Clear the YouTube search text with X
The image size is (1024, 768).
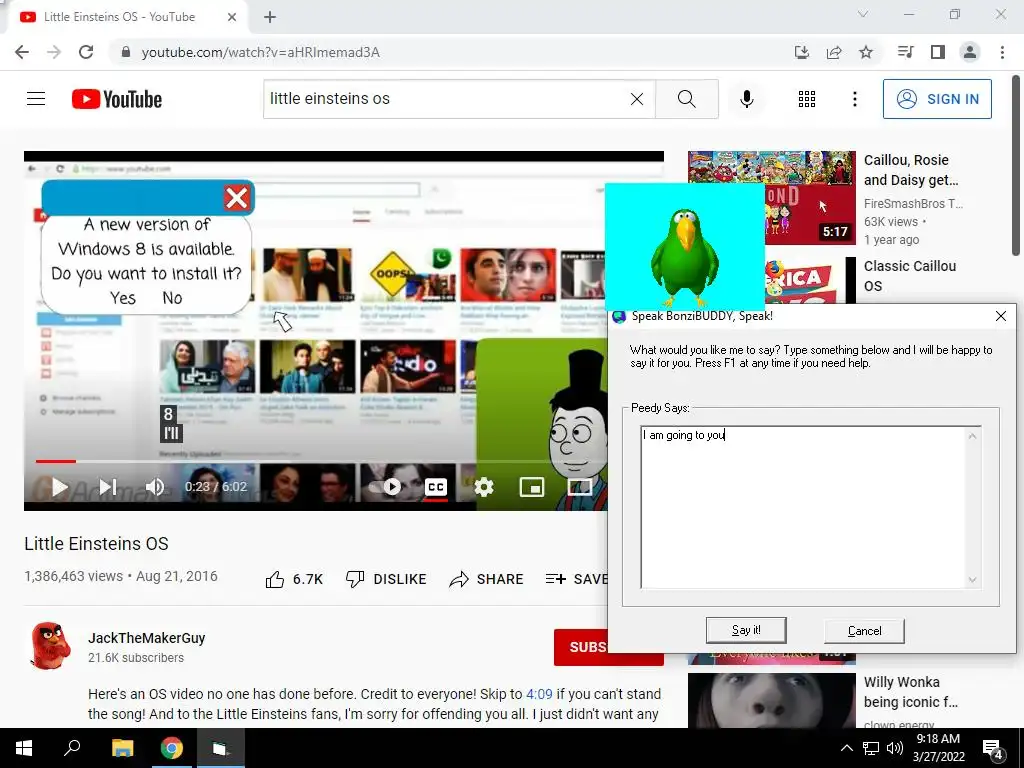pyautogui.click(x=637, y=99)
